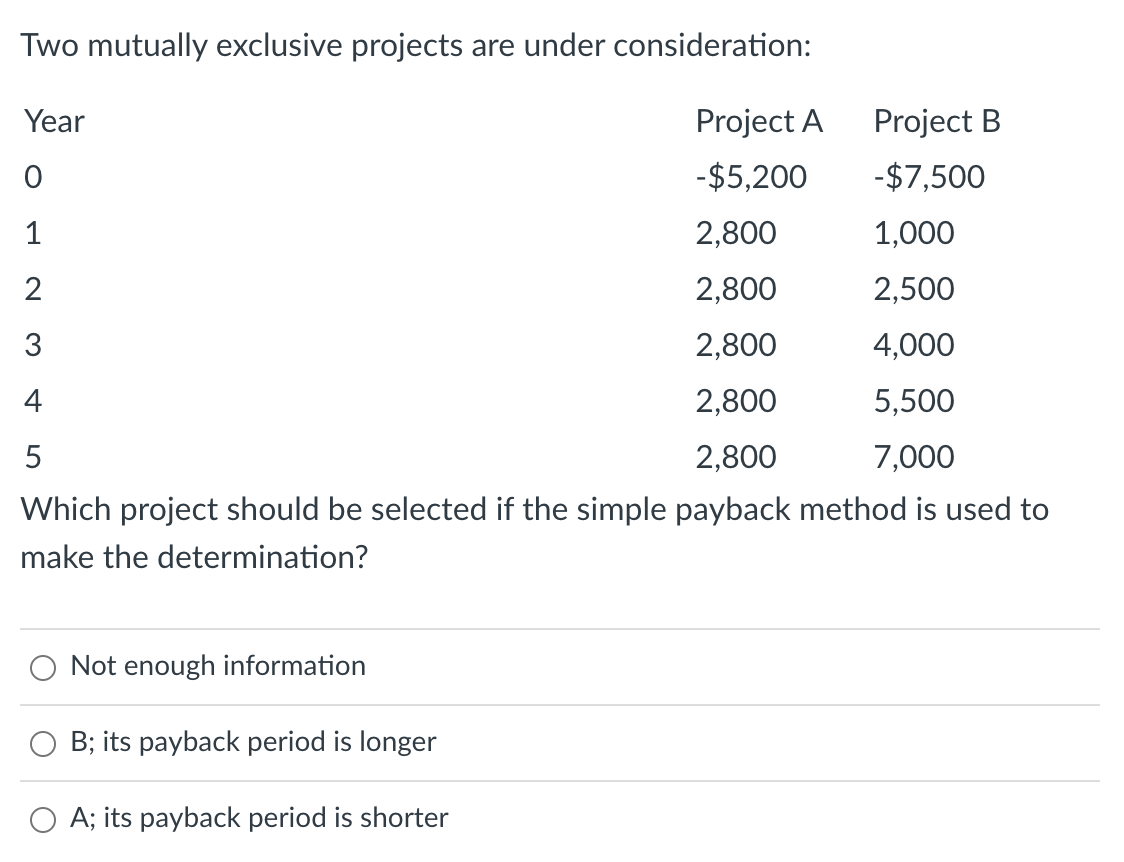Select Project B's year 3 cash flow 4,000
The width and height of the screenshot is (1124, 862).
(x=913, y=345)
